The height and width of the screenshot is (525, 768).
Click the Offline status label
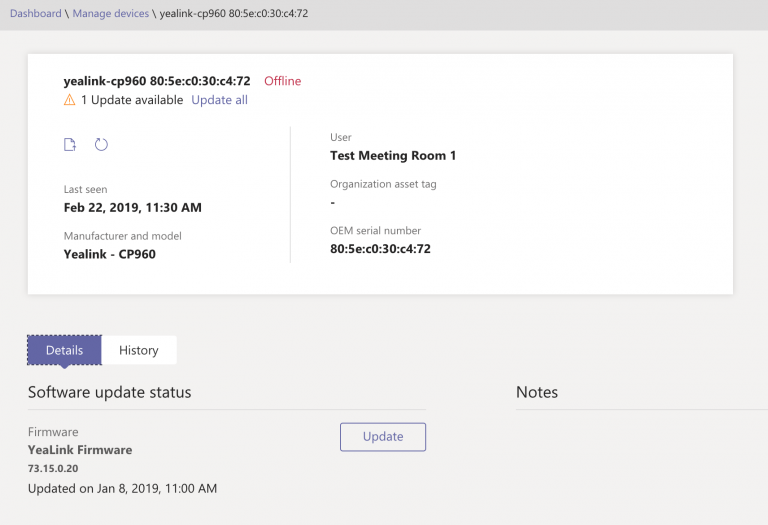pos(283,81)
